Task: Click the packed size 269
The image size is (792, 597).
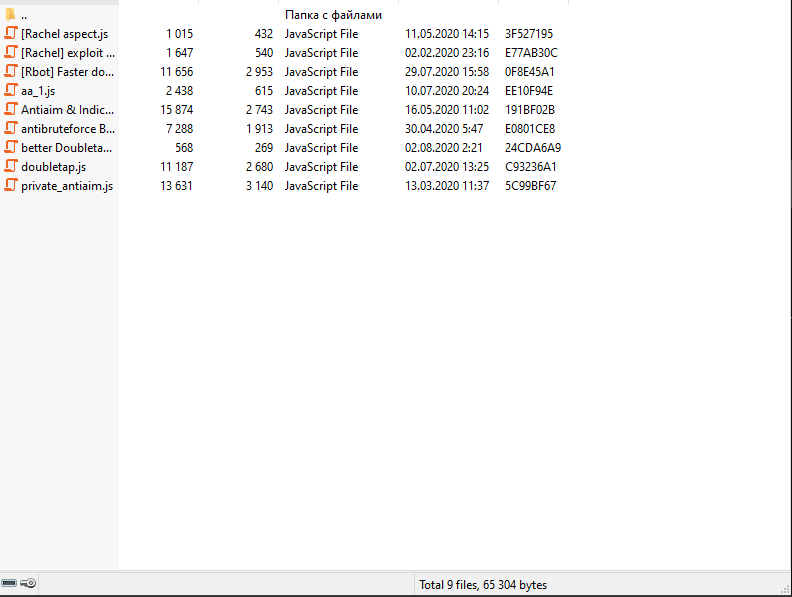Action: point(264,148)
